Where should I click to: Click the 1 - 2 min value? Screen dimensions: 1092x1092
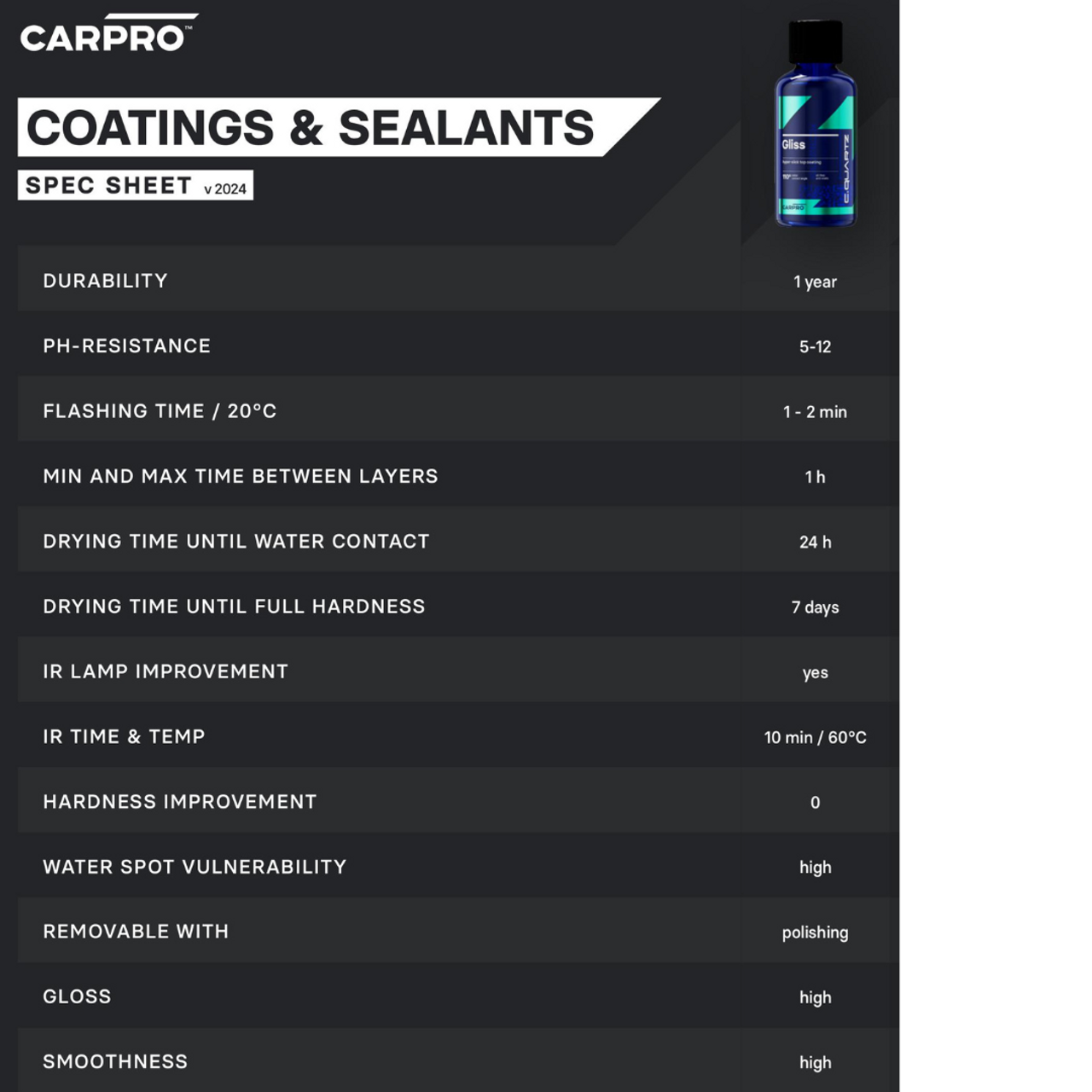click(815, 412)
